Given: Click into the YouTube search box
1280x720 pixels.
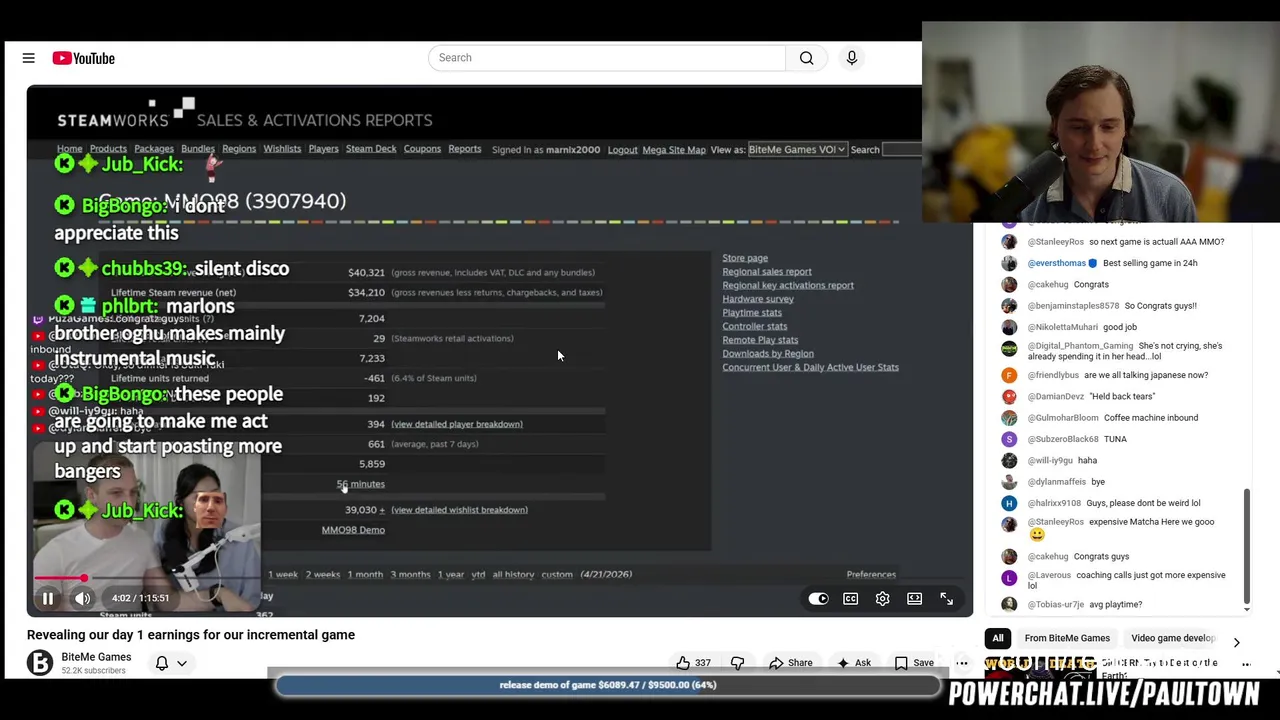Looking at the screenshot, I should coord(607,58).
